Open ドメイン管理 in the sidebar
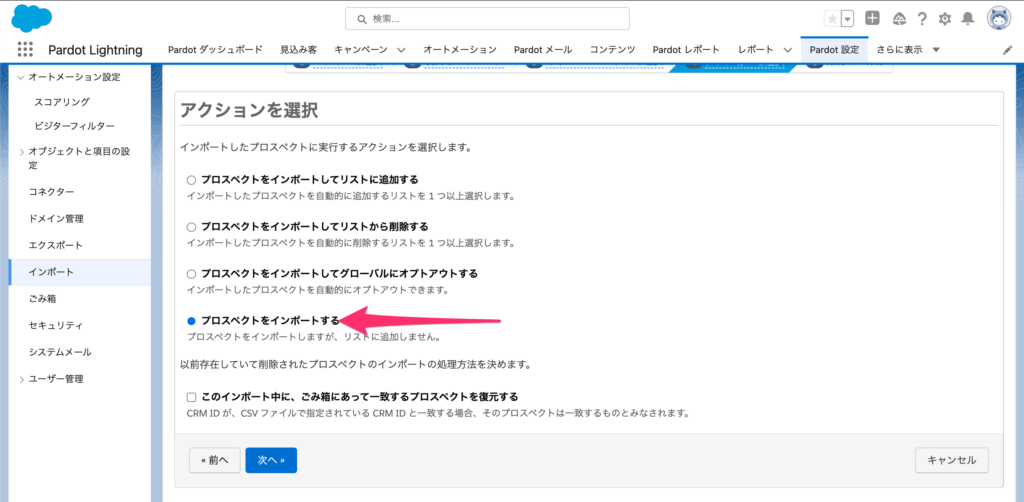The width and height of the screenshot is (1024, 502). [x=56, y=219]
